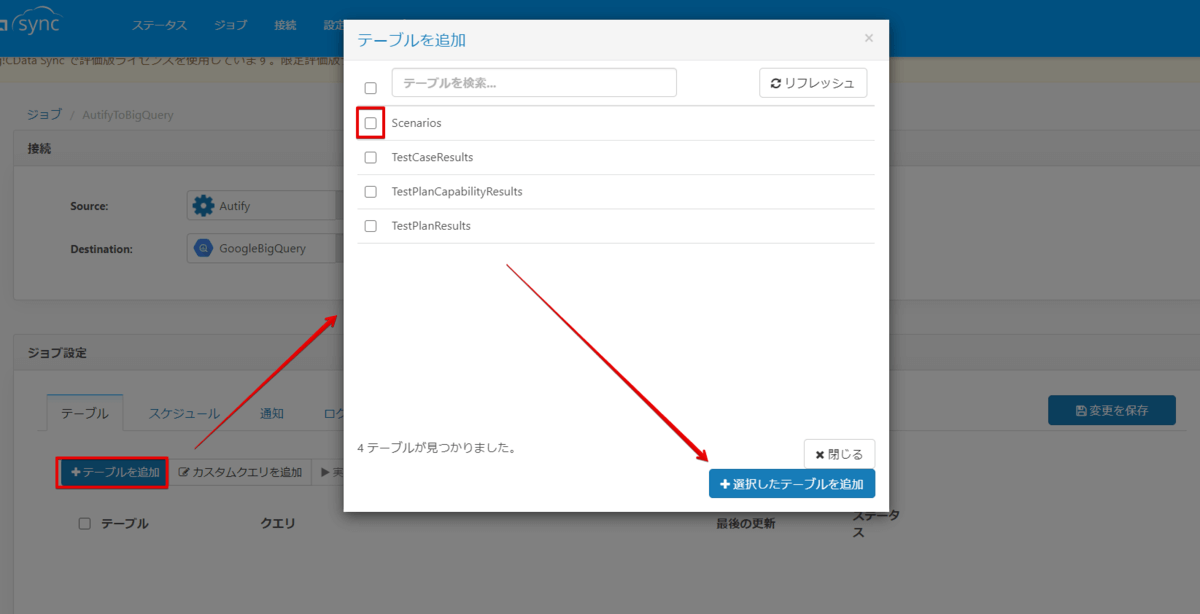Click the テーブルを検索 search field
1200x614 pixels.
[x=534, y=83]
